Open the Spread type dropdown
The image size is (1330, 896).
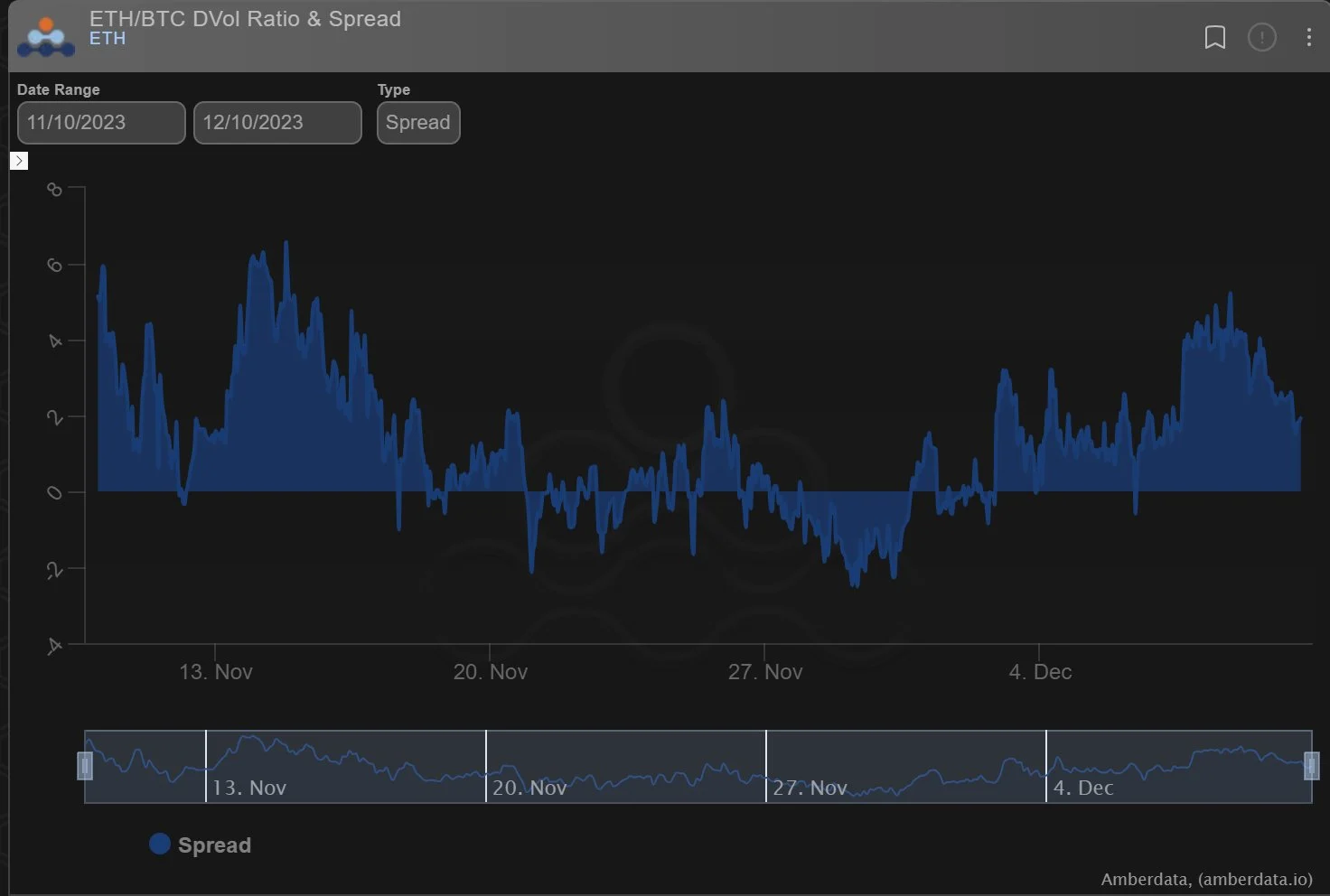[418, 123]
